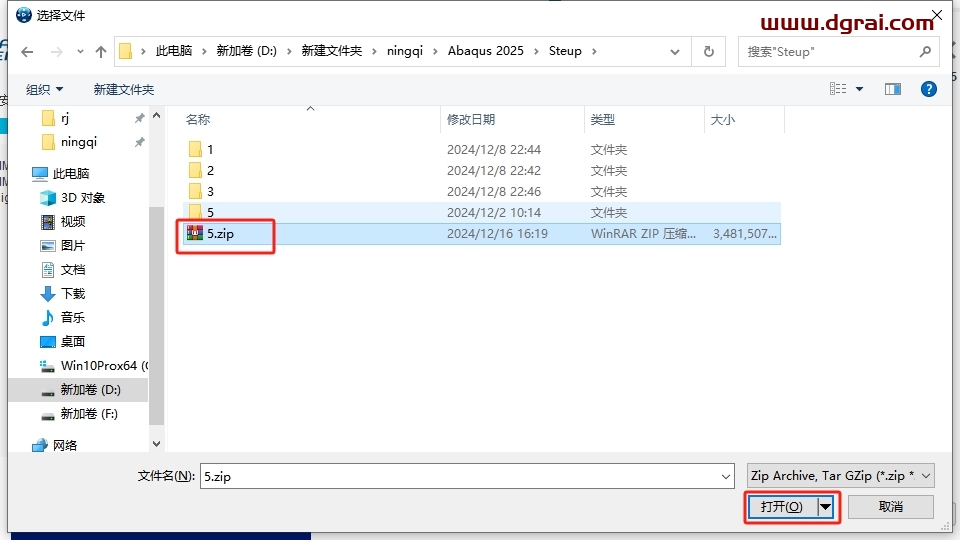Sort by 类型 column header
Image resolution: width=960 pixels, height=540 pixels.
[x=602, y=119]
